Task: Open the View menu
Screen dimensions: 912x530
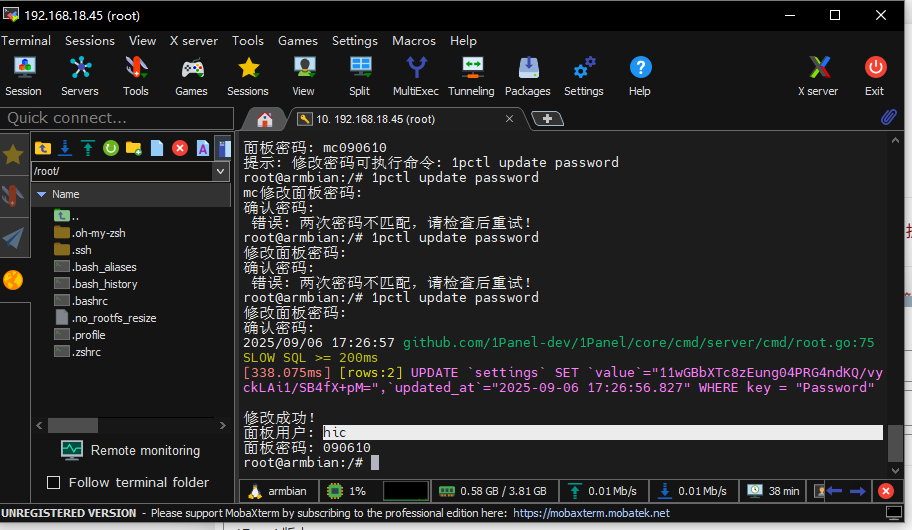Action: tap(142, 41)
